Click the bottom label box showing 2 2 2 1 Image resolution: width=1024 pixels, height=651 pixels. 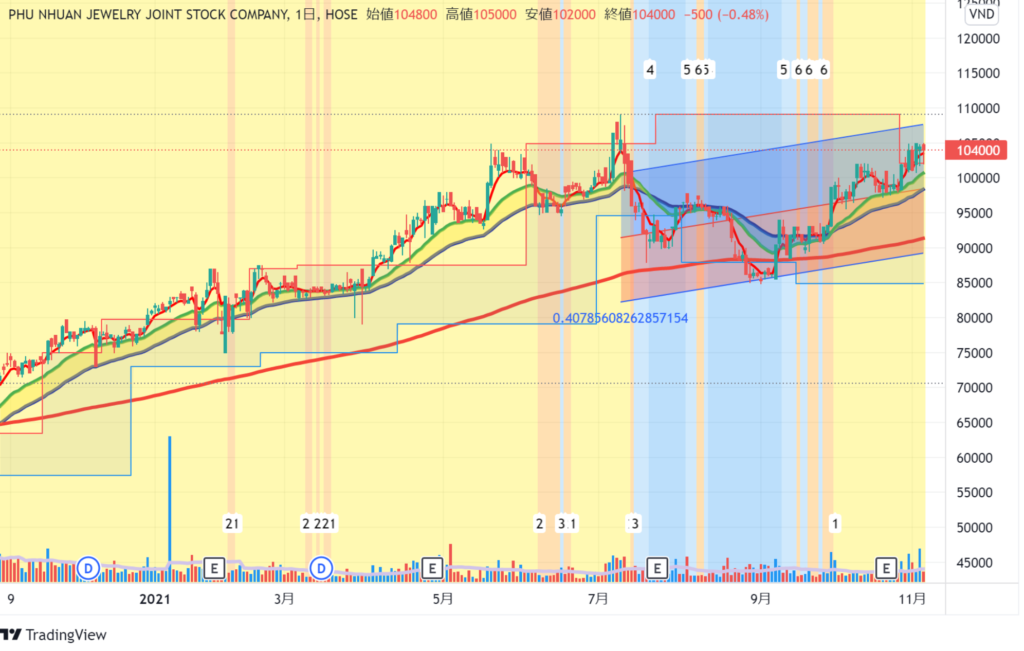[319, 524]
